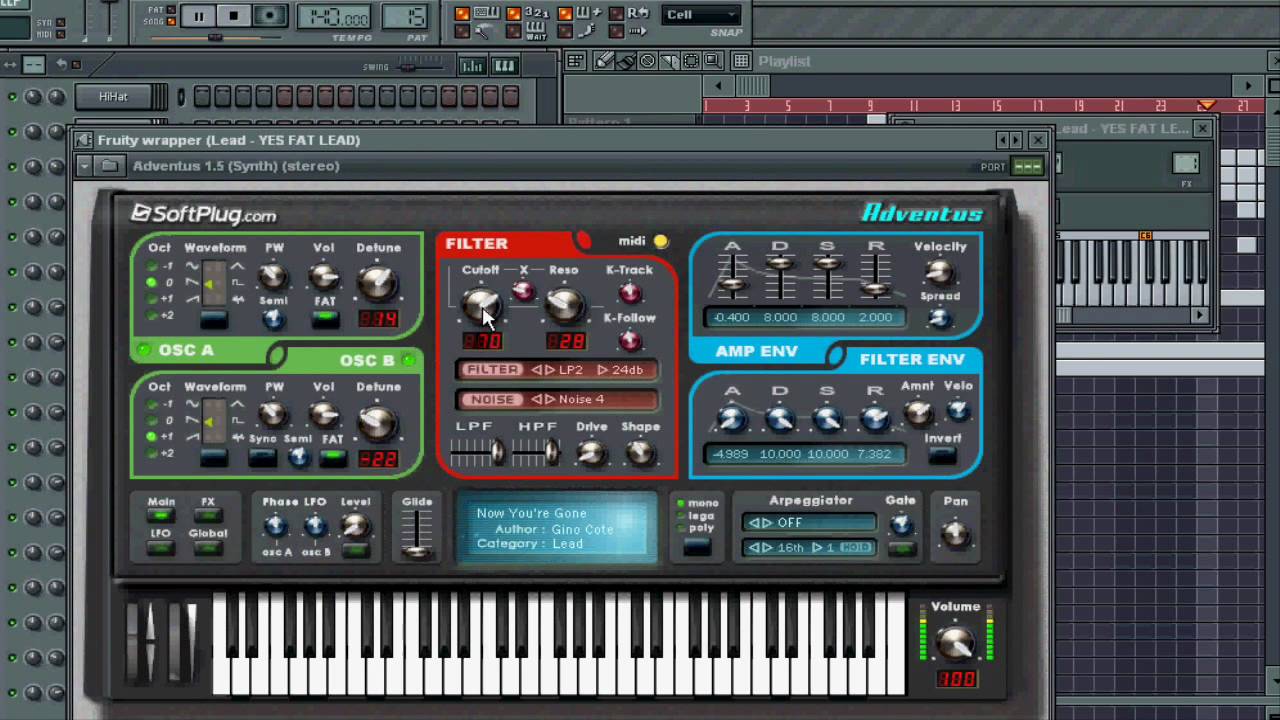The height and width of the screenshot is (720, 1280).
Task: Click the NOISE label button
Action: tap(493, 400)
